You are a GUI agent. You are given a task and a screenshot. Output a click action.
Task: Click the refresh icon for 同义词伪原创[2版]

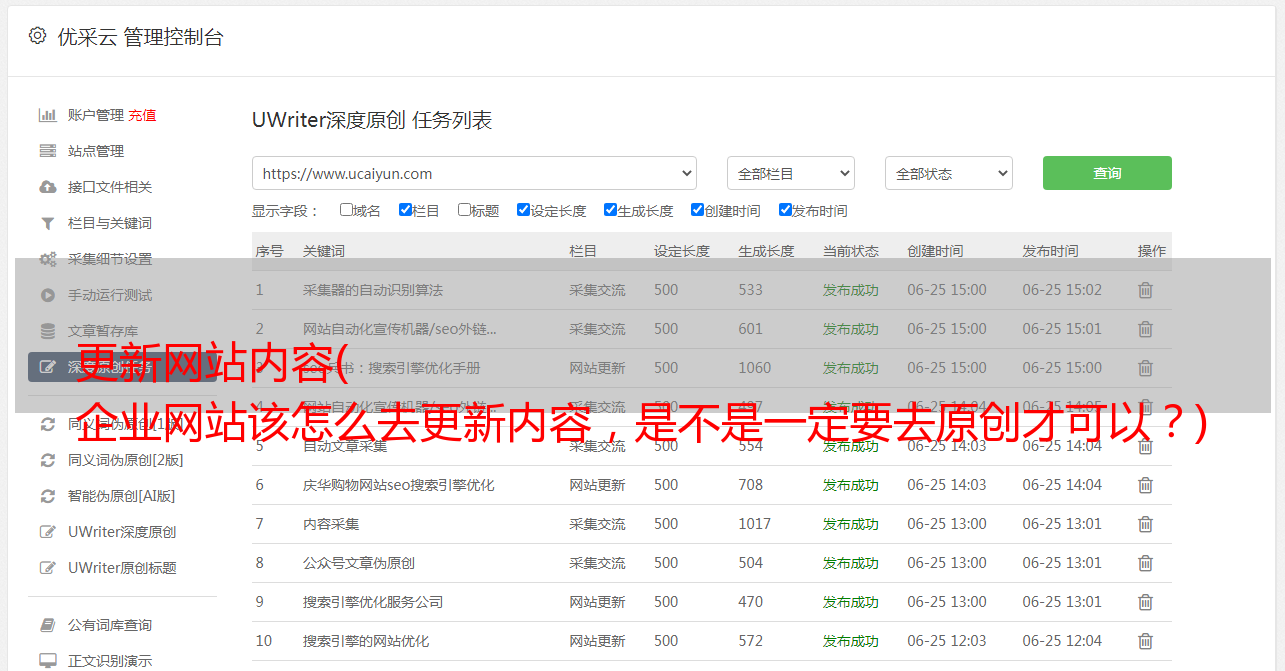(47, 460)
